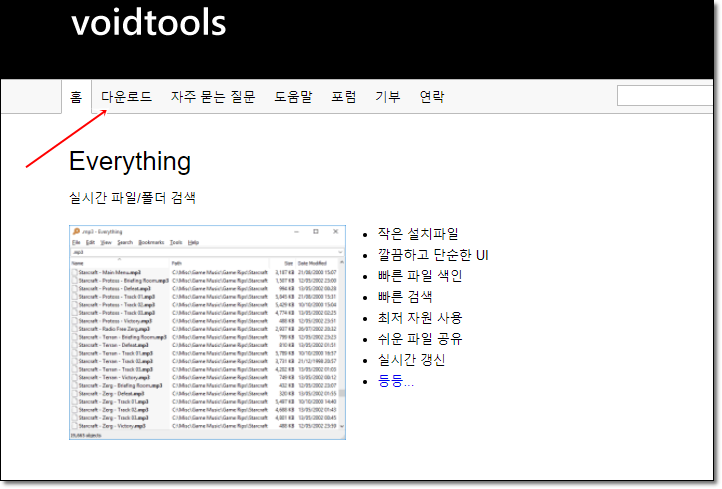Click the 빠른 파일 색인 list item
Screen dimensions: 722x489
420,275
